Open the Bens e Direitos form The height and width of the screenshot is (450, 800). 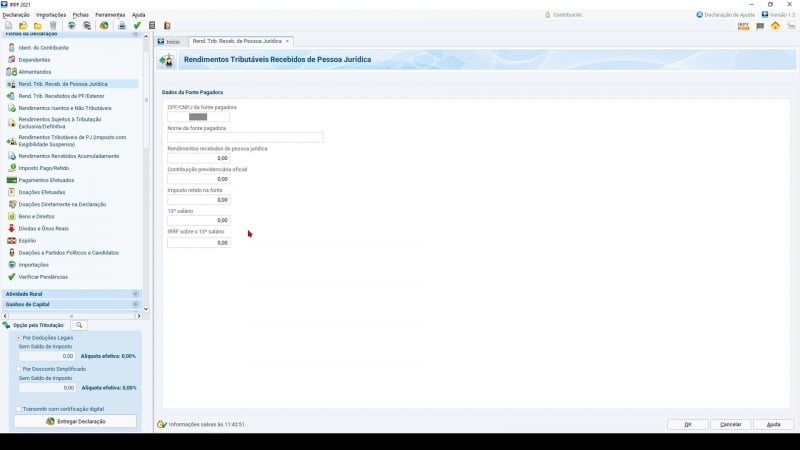click(x=36, y=216)
